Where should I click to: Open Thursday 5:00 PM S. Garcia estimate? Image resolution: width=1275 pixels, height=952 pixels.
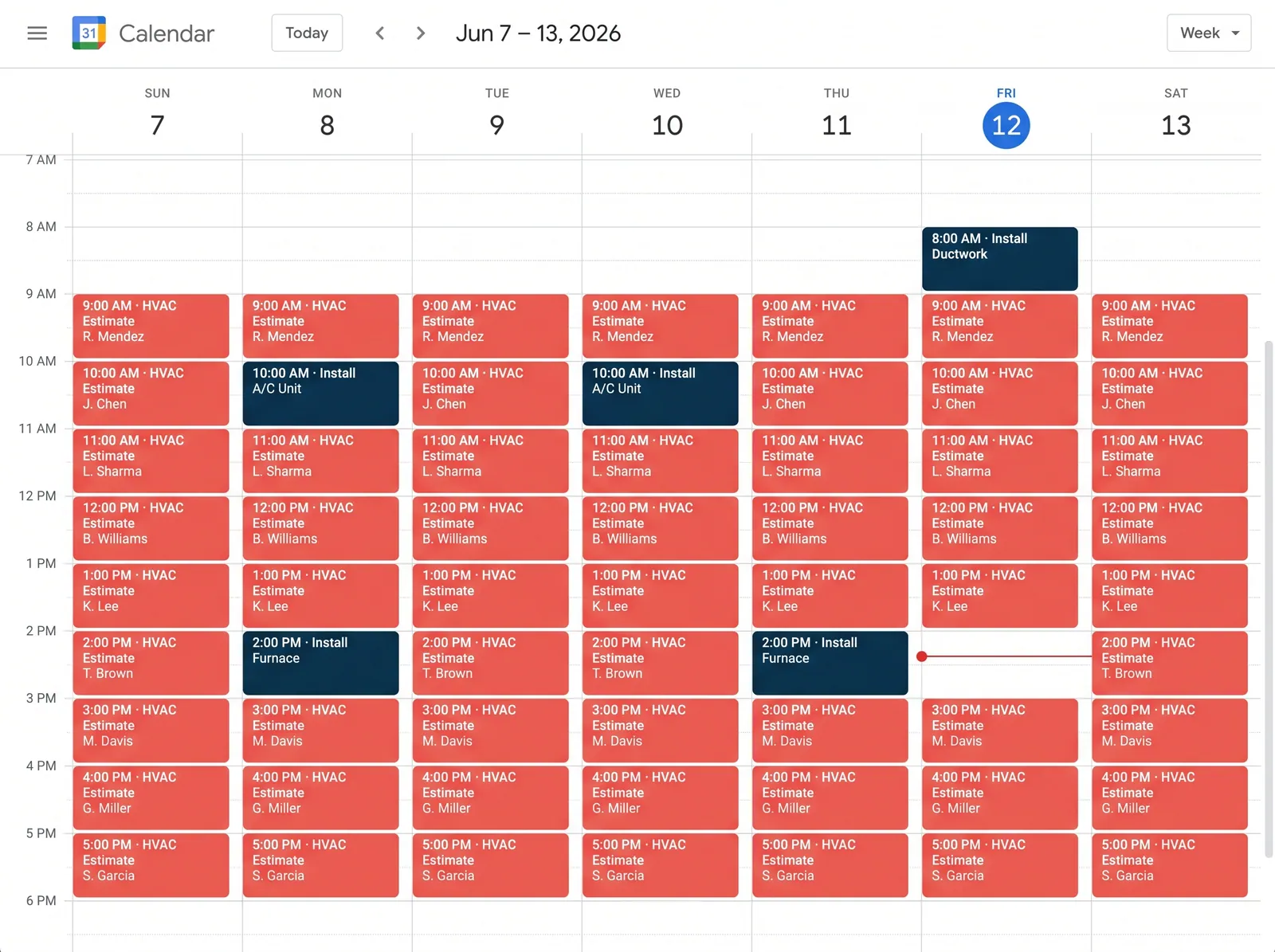[x=830, y=865]
